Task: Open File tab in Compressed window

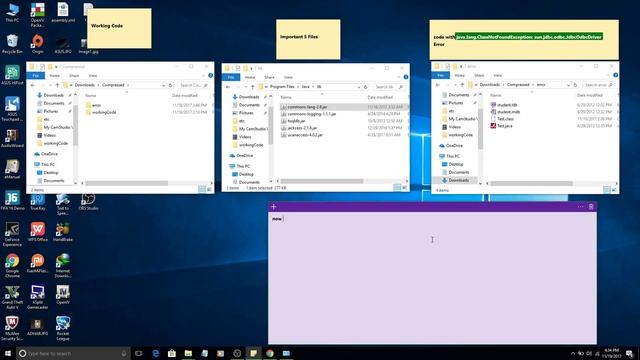Action: [36, 76]
